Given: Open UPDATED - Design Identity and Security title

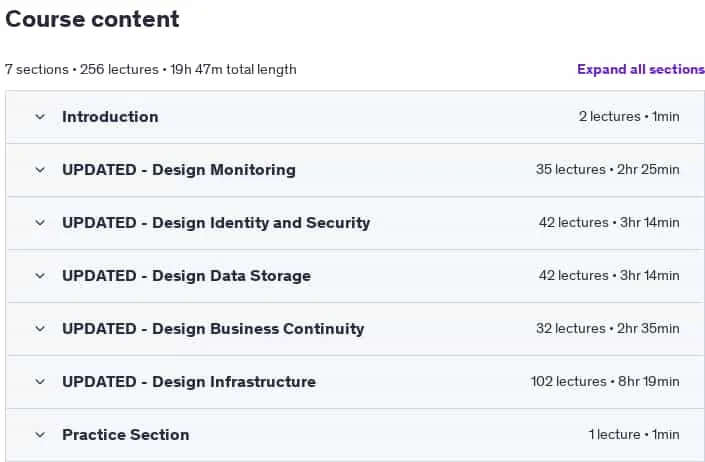Looking at the screenshot, I should tap(216, 223).
